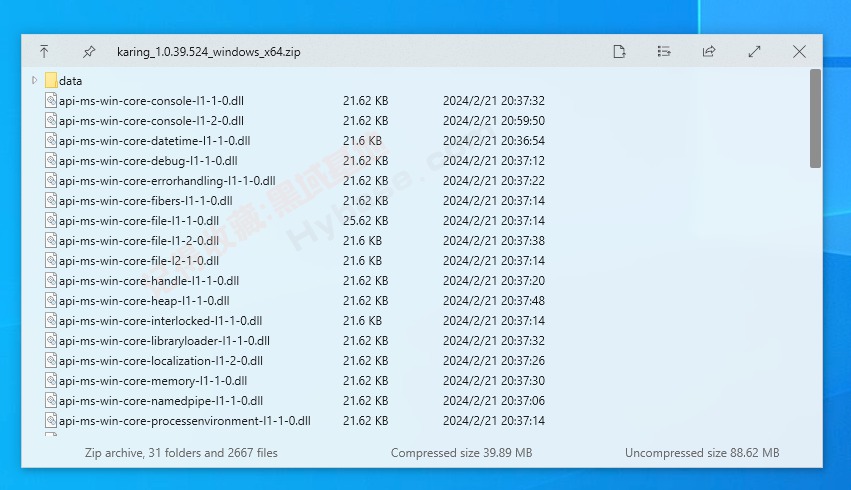Select file name api-ms-win-core-file-l2-1-0.dll
Image resolution: width=851 pixels, height=490 pixels.
coord(139,260)
